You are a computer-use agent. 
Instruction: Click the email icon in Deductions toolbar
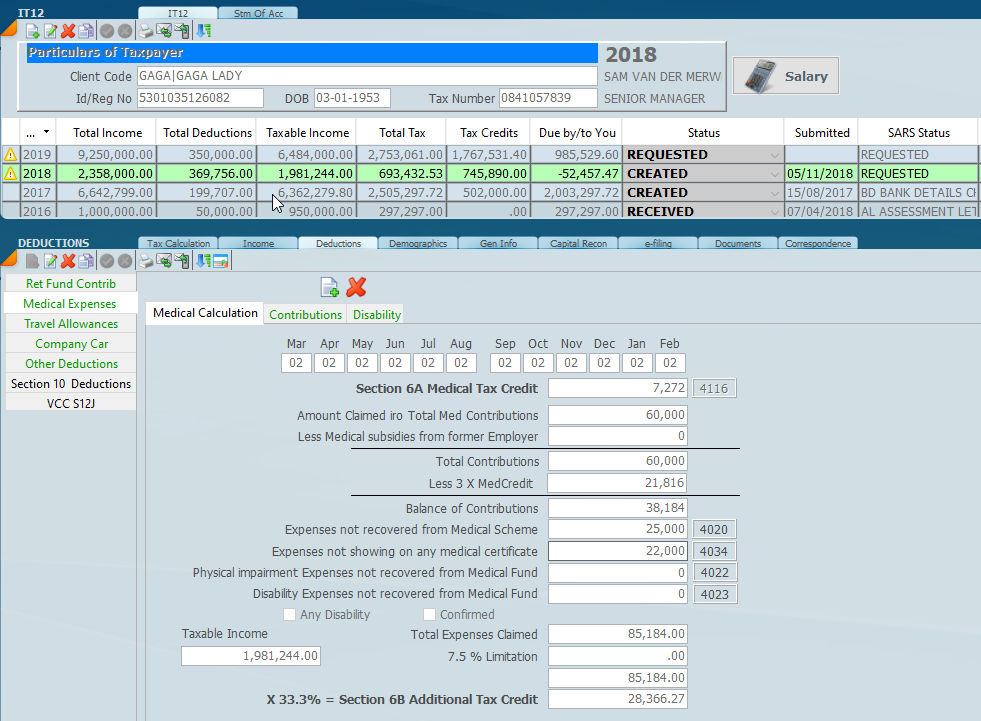click(x=164, y=261)
